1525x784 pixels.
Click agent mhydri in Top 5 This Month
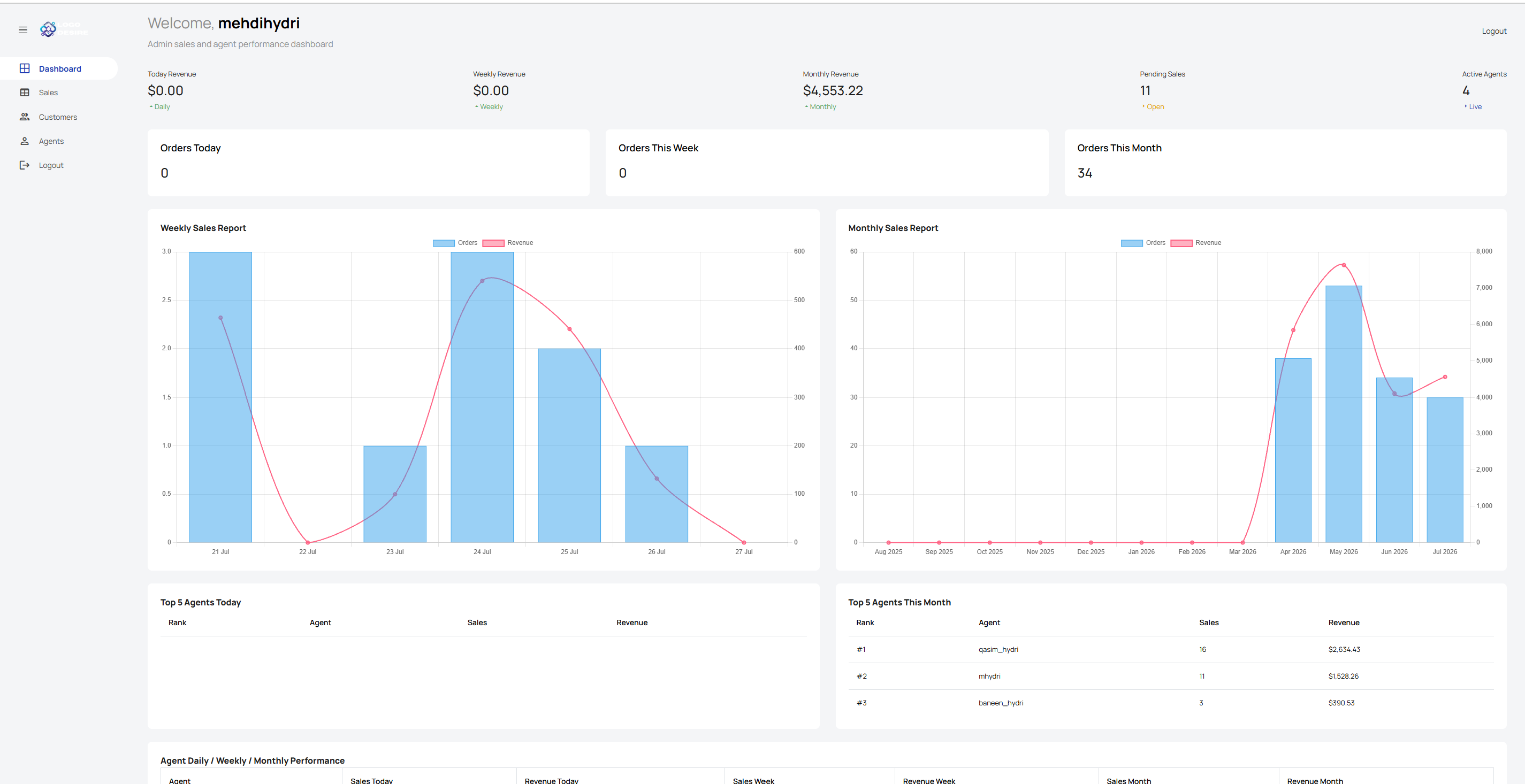(x=989, y=677)
